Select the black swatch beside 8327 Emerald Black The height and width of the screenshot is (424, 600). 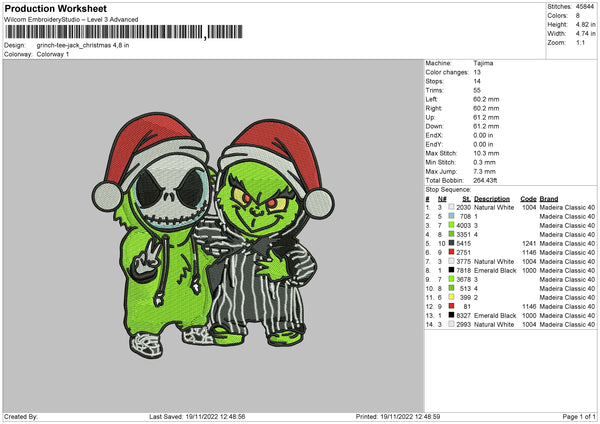(x=451, y=315)
